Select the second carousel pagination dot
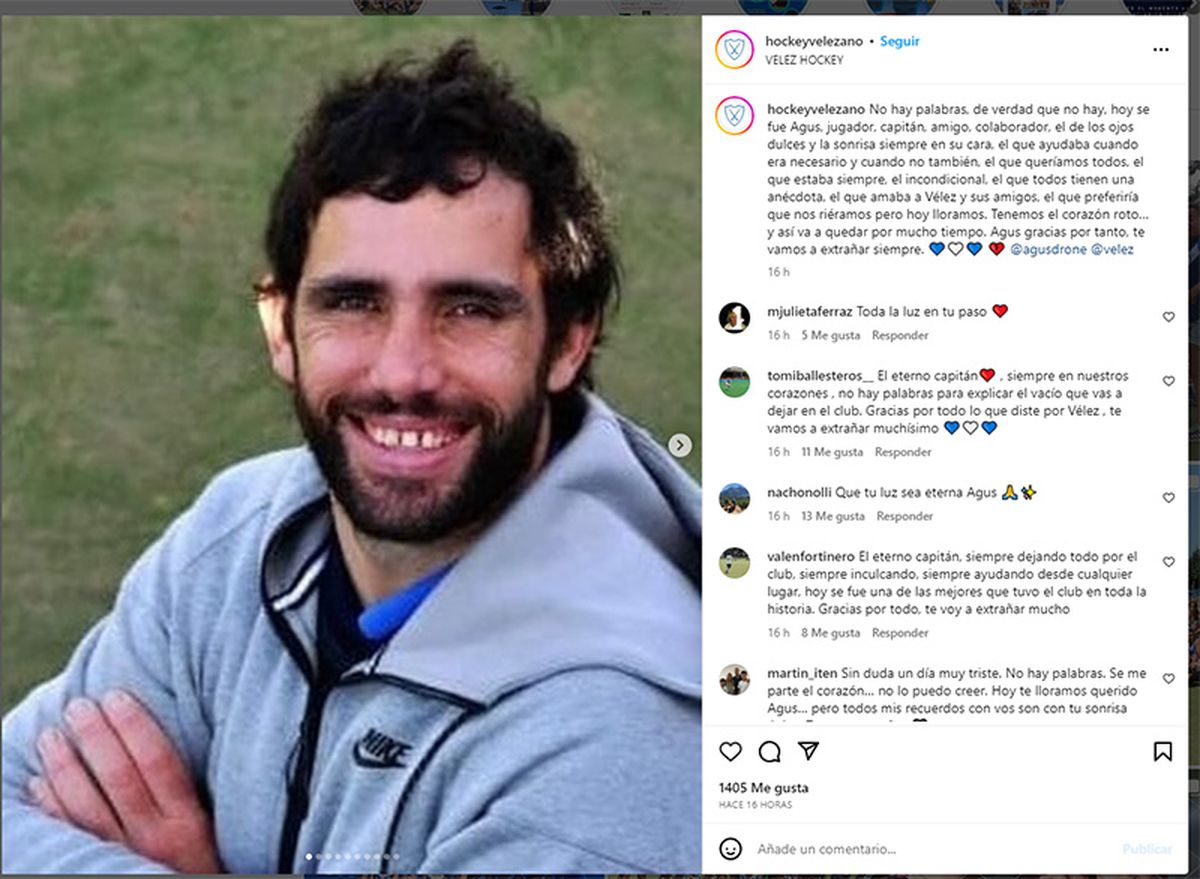1200x879 pixels. click(x=319, y=856)
